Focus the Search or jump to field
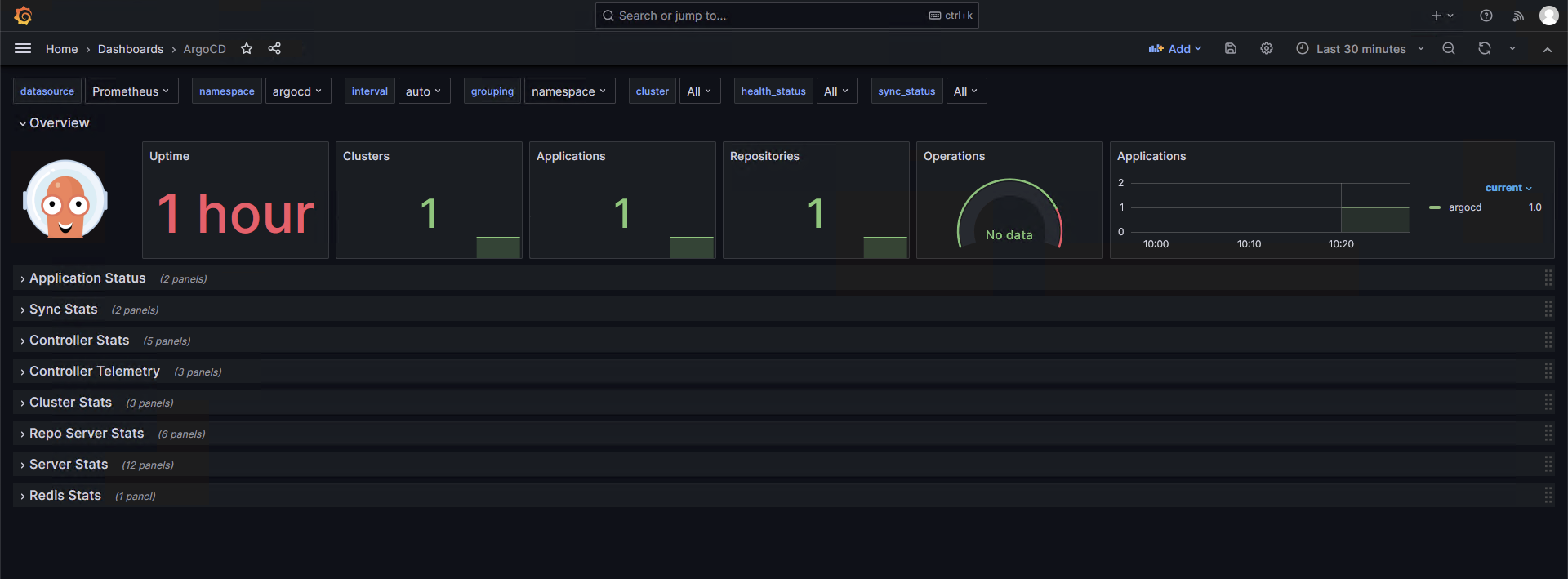Image resolution: width=1568 pixels, height=579 pixels. pos(786,16)
